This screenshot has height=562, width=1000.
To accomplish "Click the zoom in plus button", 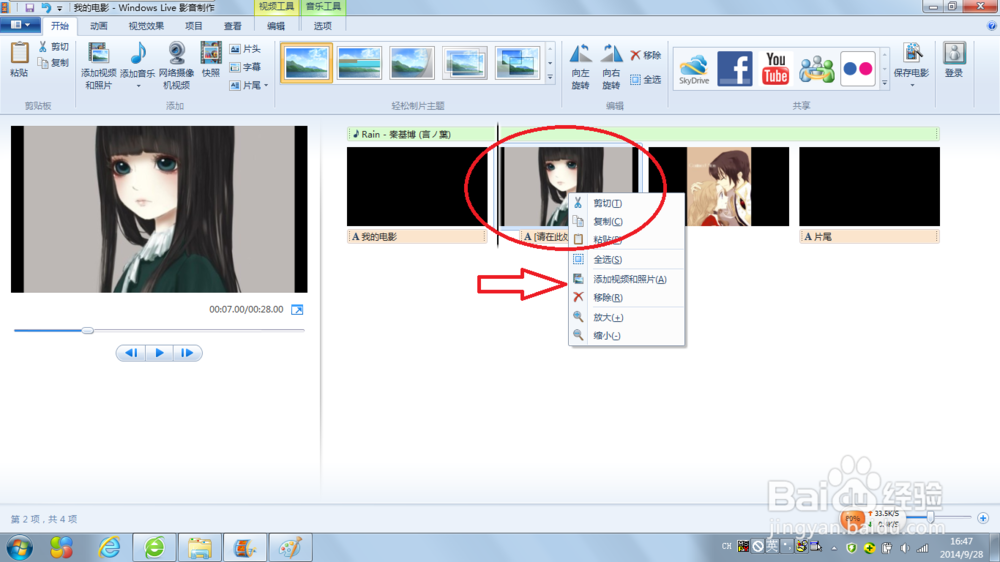I will [x=983, y=518].
